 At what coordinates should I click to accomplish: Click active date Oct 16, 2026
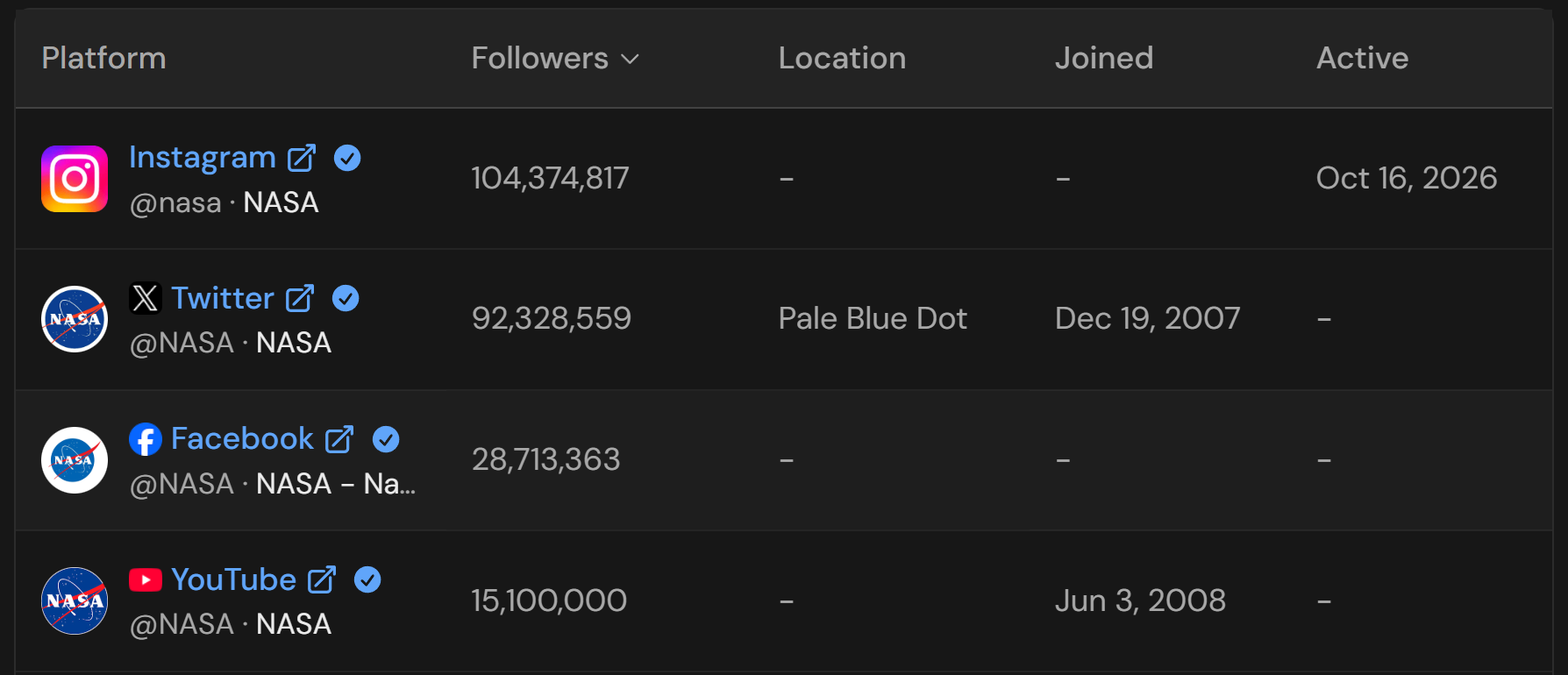(x=1407, y=178)
